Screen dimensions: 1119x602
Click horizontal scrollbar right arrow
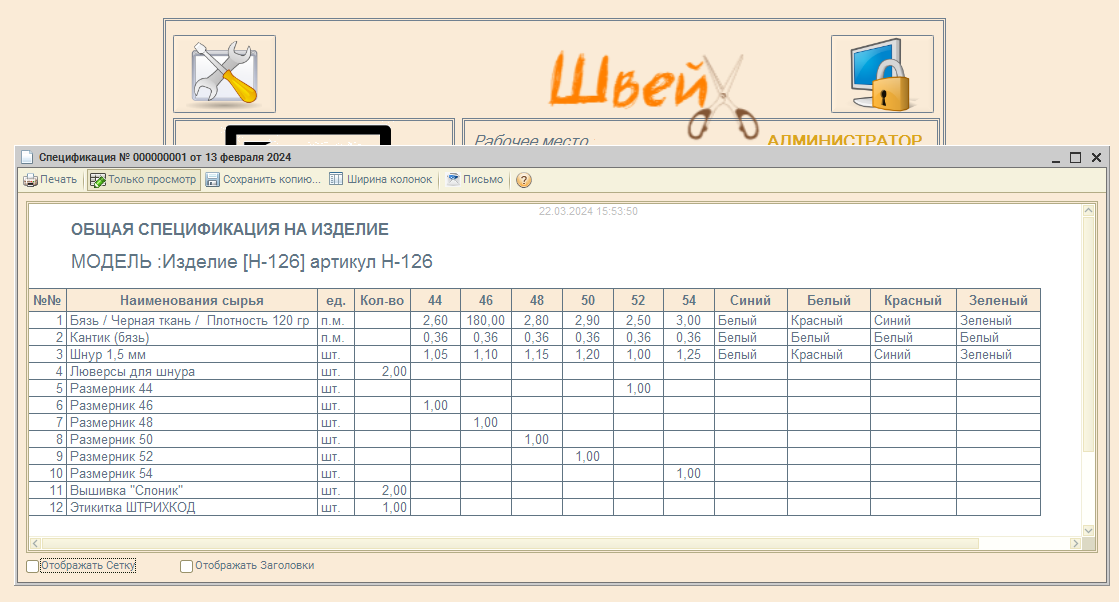click(x=1075, y=544)
